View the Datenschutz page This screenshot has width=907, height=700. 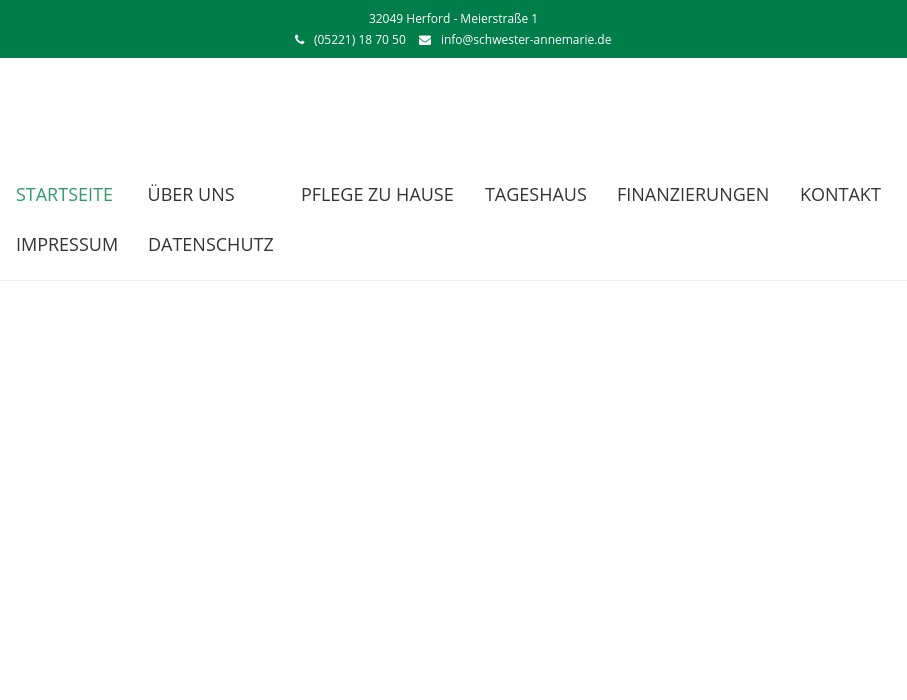[x=210, y=244]
